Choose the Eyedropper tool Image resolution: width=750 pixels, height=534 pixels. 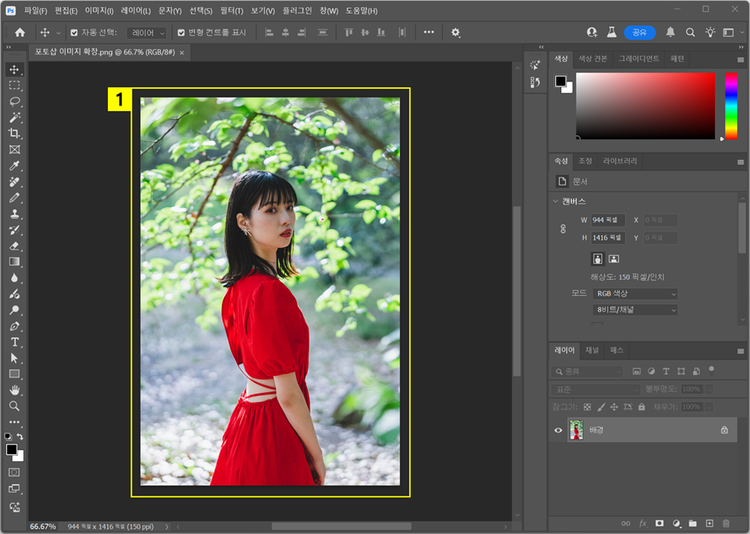point(14,166)
